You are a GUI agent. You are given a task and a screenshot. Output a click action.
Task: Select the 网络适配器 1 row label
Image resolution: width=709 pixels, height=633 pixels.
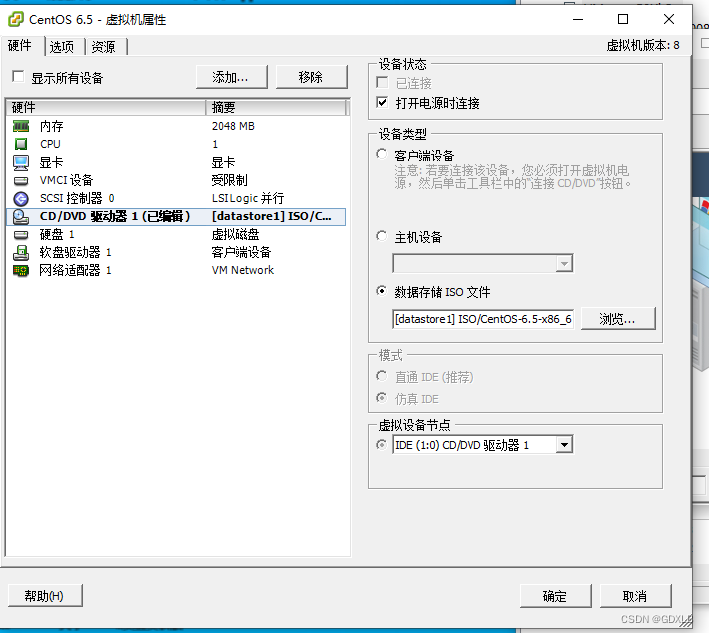pyautogui.click(x=75, y=270)
